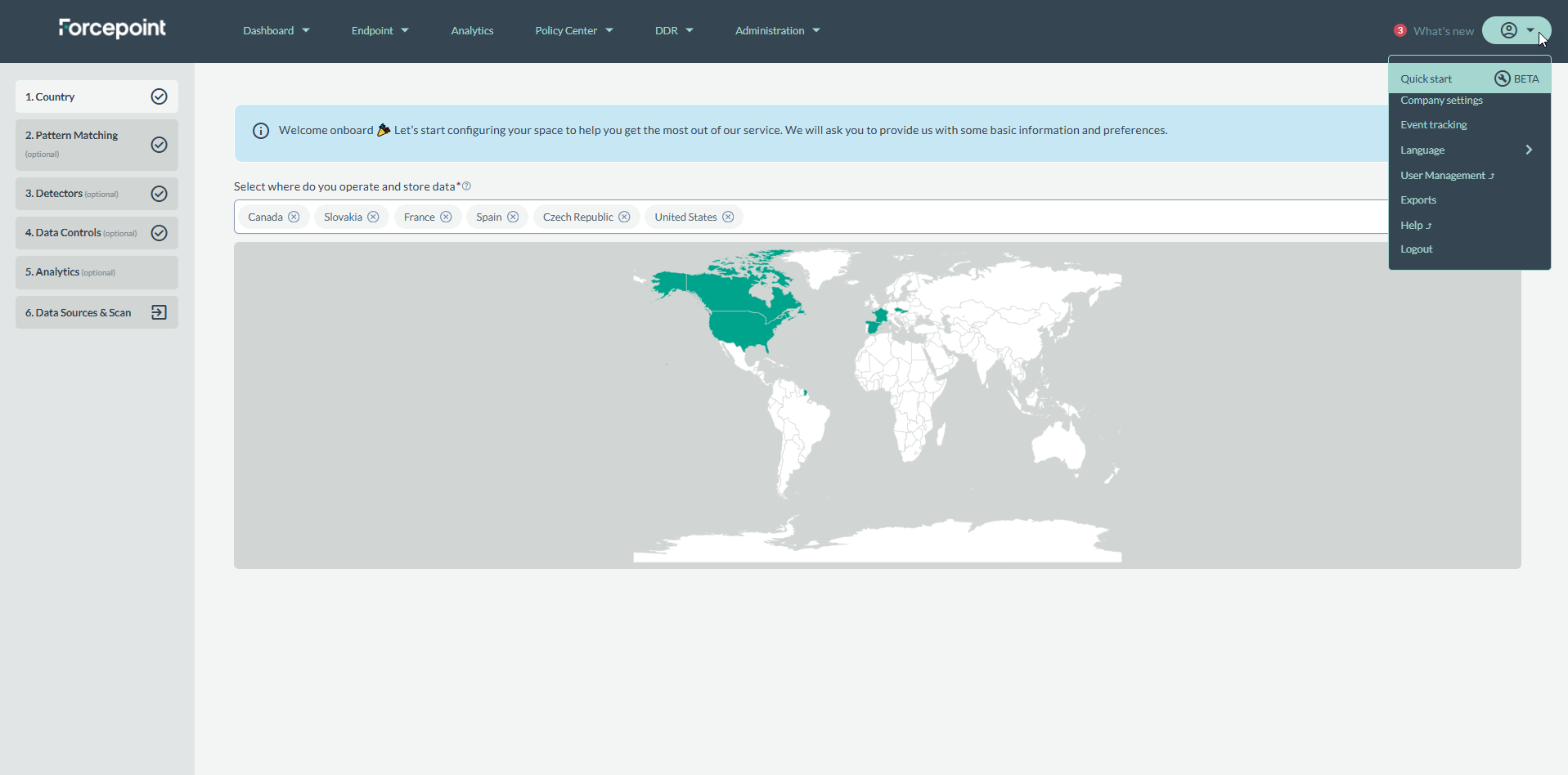Go to step 6. Data Sources & Scan
Image resolution: width=1568 pixels, height=775 pixels.
click(97, 312)
